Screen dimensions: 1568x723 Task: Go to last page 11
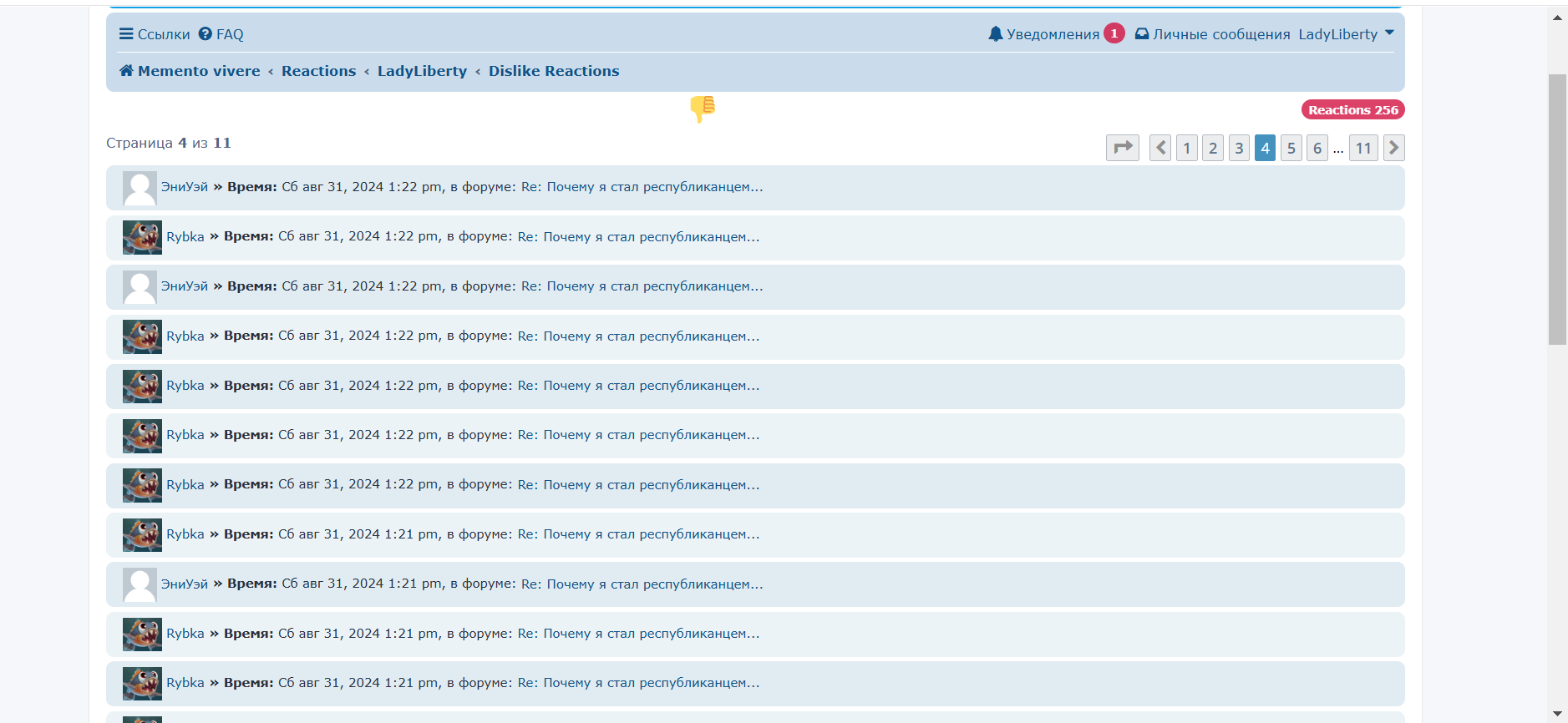coord(1363,148)
